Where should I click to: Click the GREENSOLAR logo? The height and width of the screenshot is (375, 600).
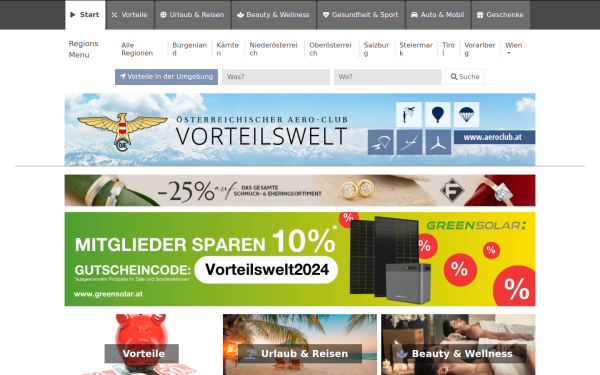(476, 225)
